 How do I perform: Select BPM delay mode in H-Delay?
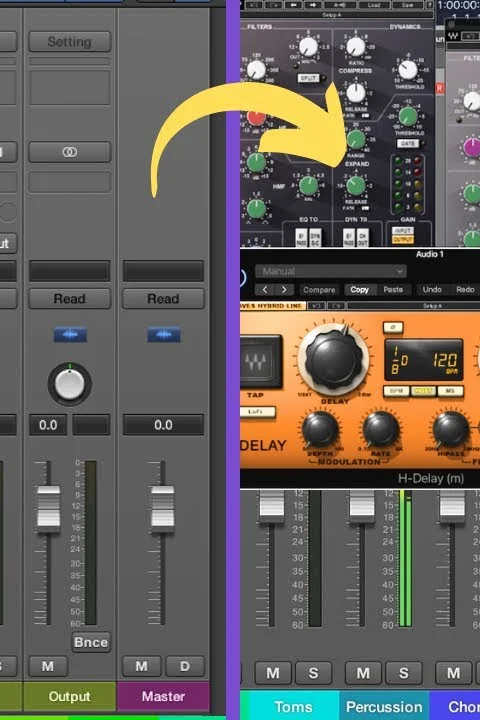pos(396,391)
